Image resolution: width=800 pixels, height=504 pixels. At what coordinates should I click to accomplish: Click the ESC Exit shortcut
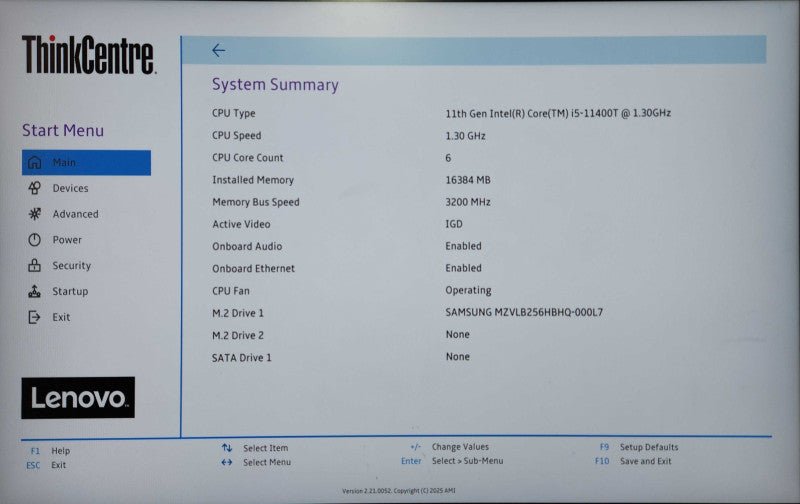(46, 465)
